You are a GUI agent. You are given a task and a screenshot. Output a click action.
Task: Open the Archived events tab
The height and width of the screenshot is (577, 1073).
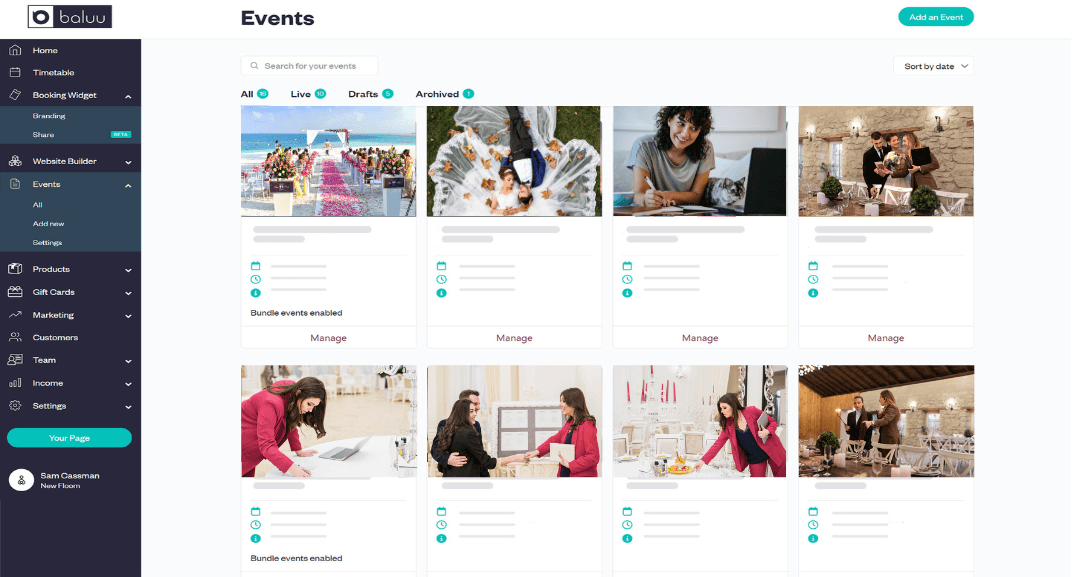coord(444,94)
